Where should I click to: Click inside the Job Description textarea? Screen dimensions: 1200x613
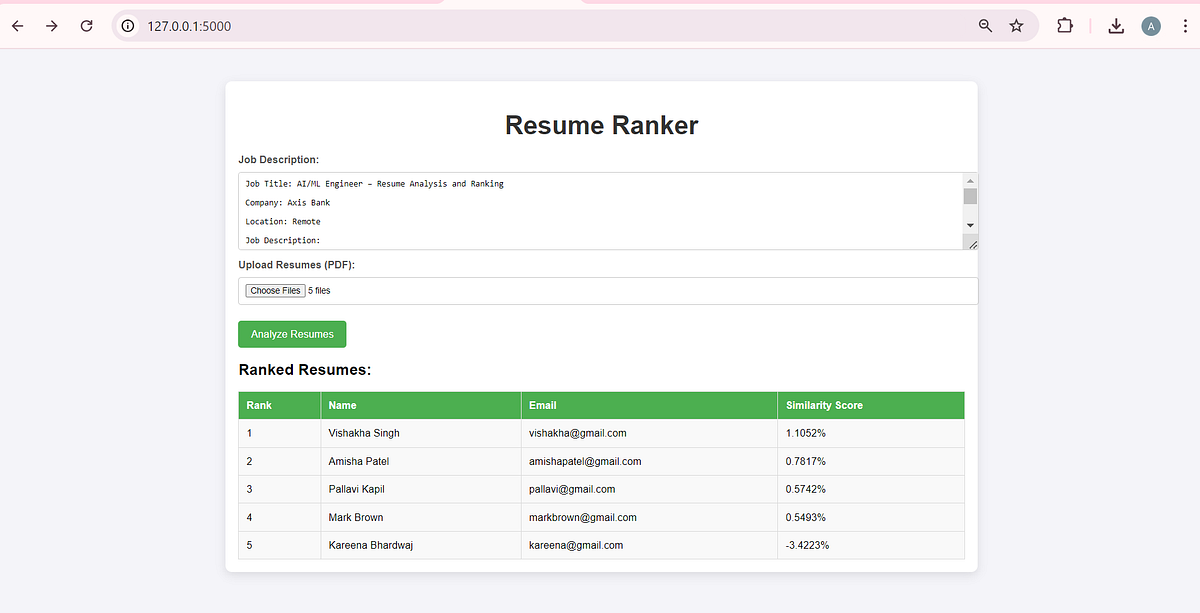coord(600,210)
